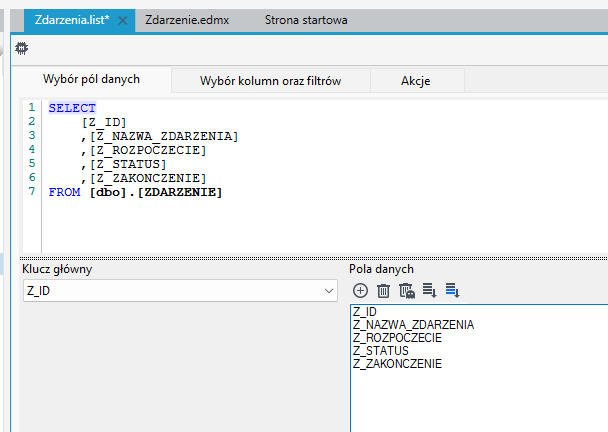This screenshot has height=432, width=608.
Task: Select Z_STATUS in Pola danych list
Action: point(381,351)
